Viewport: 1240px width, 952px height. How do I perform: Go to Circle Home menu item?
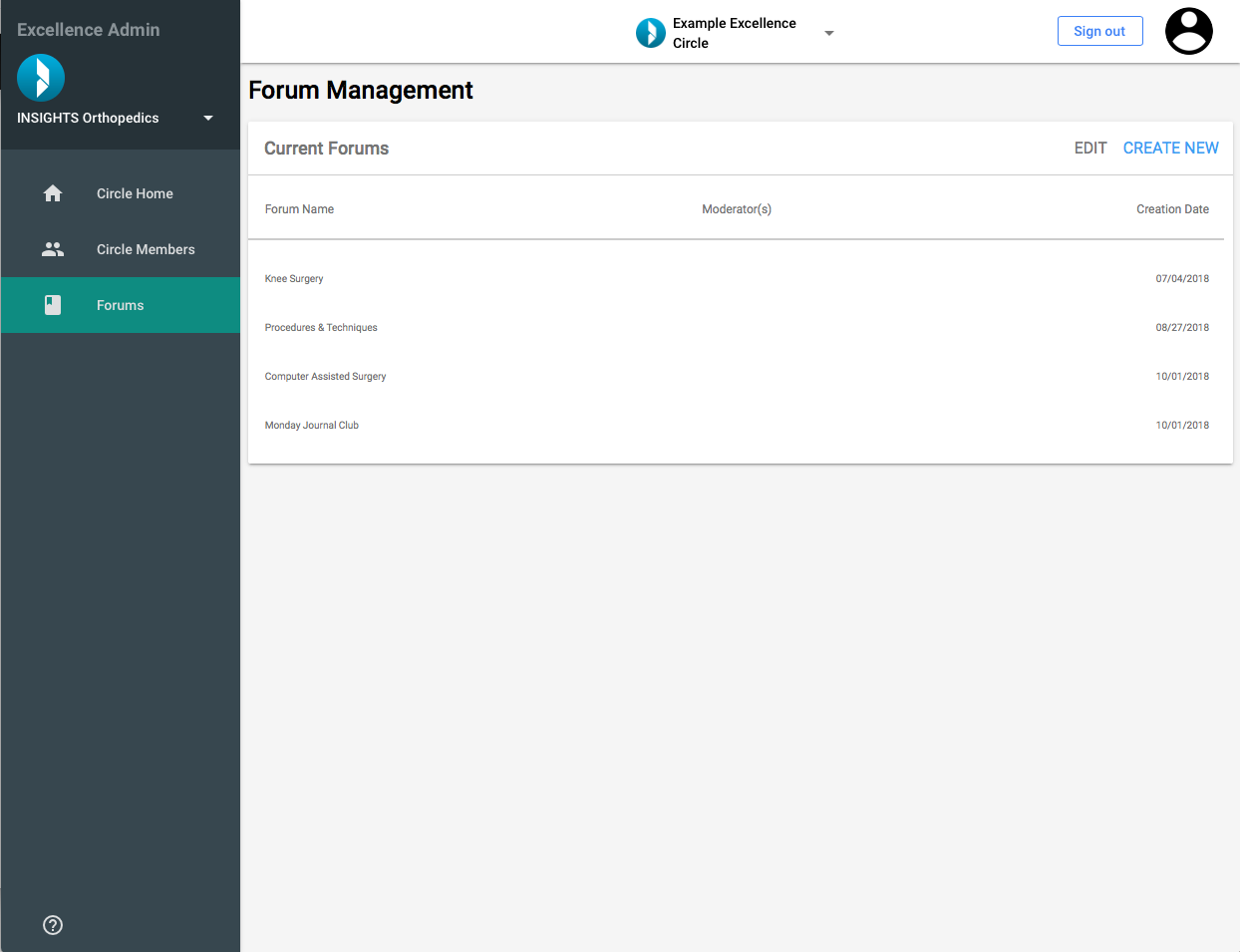click(x=121, y=193)
